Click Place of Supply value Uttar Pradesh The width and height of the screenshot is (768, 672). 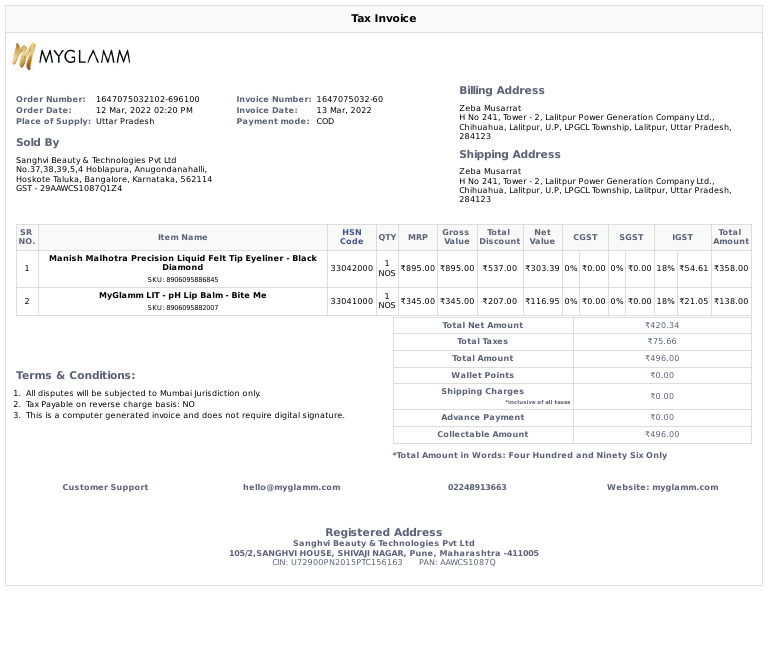pyautogui.click(x=125, y=121)
